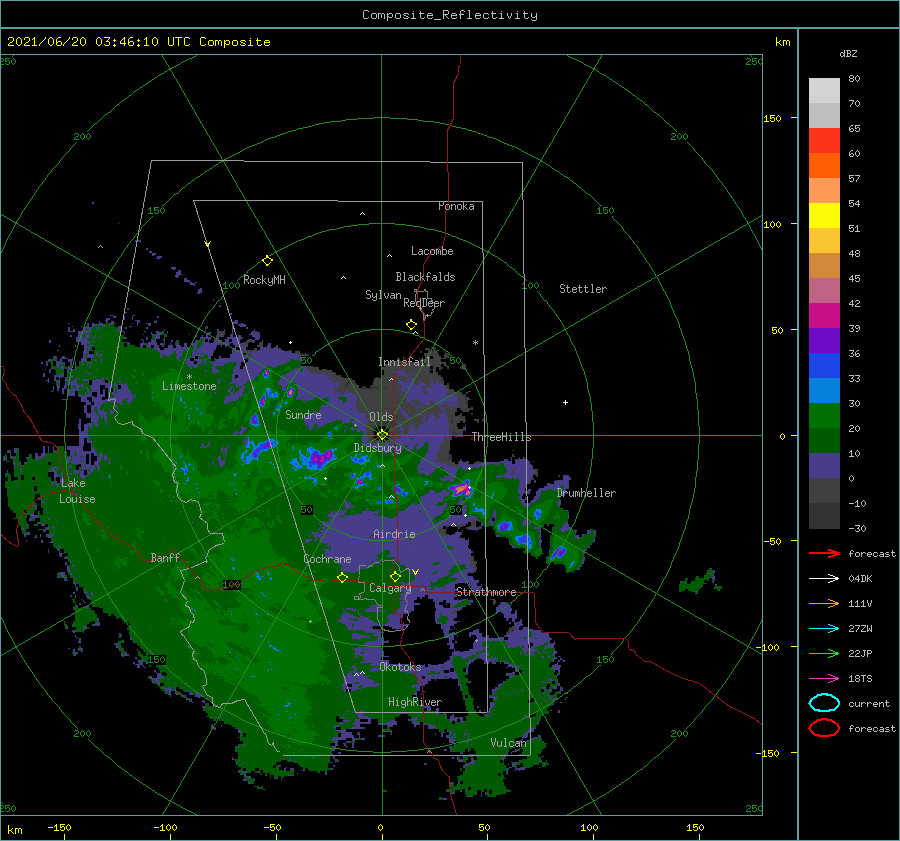
Task: Click the ThreeHills label
Action: (x=502, y=437)
